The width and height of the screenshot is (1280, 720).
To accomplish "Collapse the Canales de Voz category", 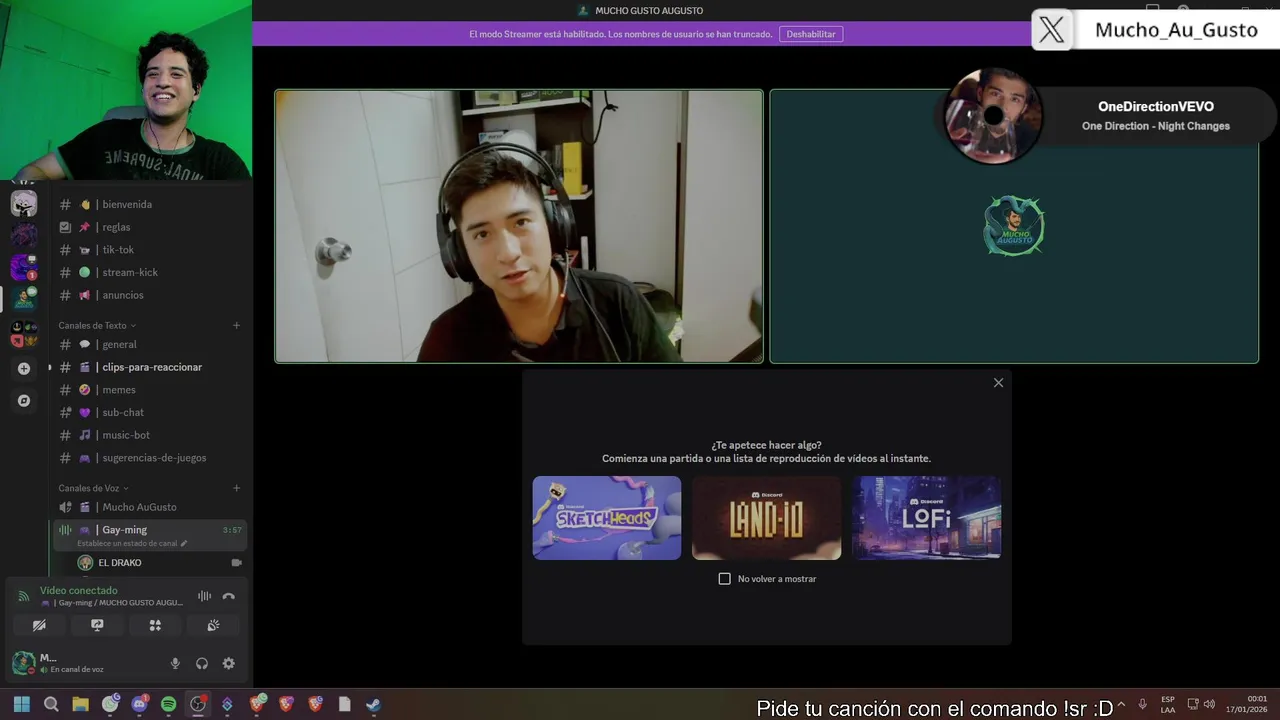I will [93, 488].
